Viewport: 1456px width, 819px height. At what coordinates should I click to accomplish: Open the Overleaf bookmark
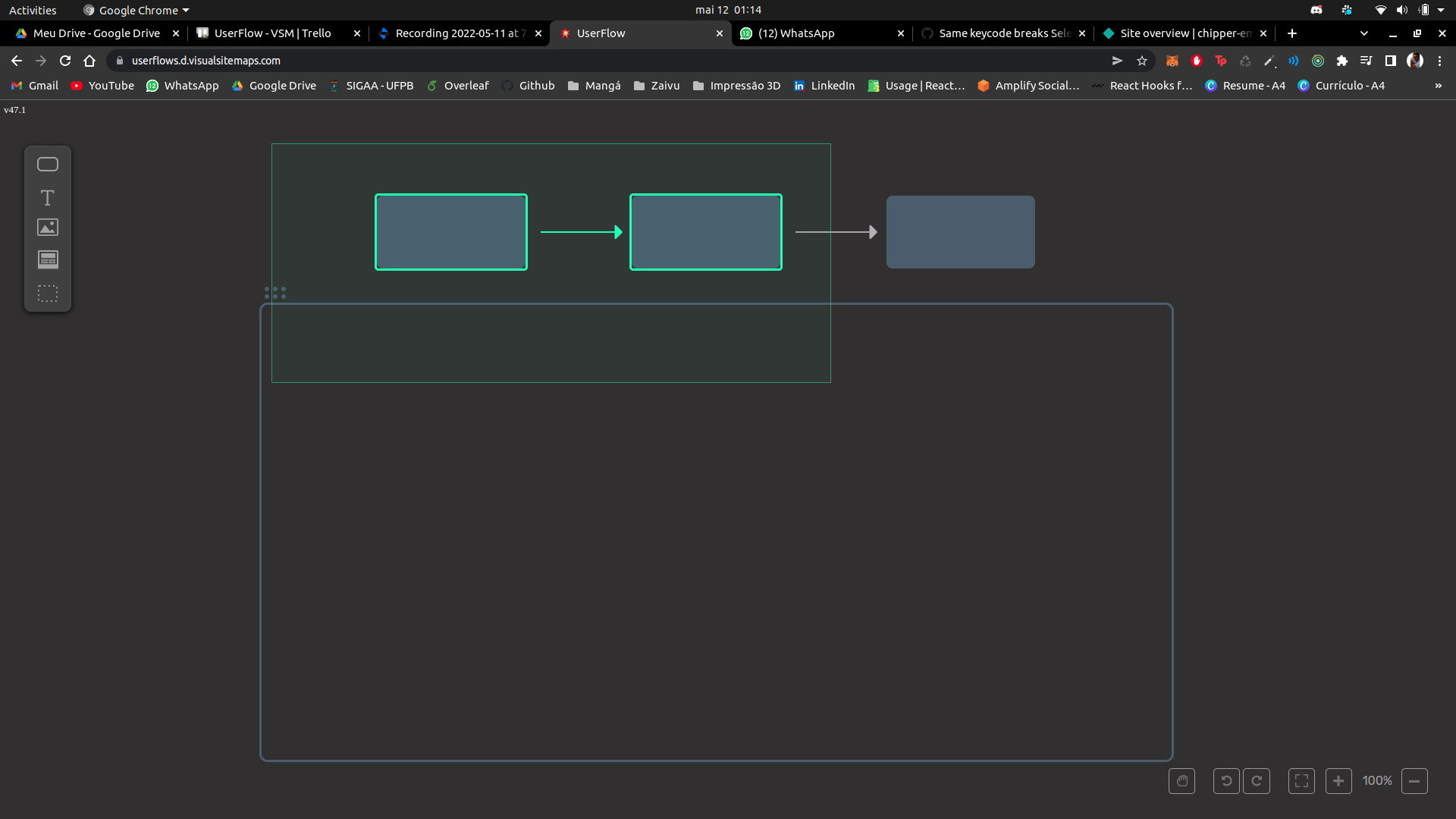458,86
